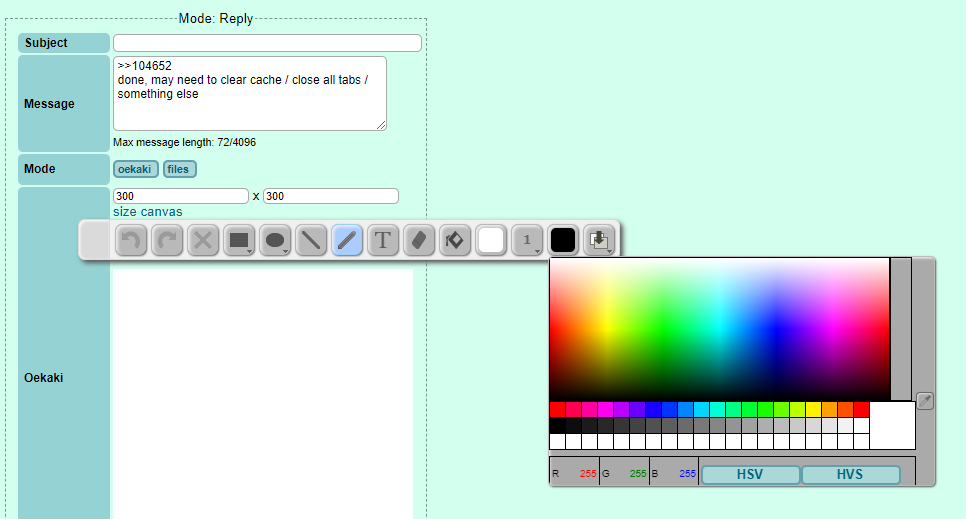Click the undo arrow in drawing toolbar
966x519 pixels.
[x=131, y=240]
